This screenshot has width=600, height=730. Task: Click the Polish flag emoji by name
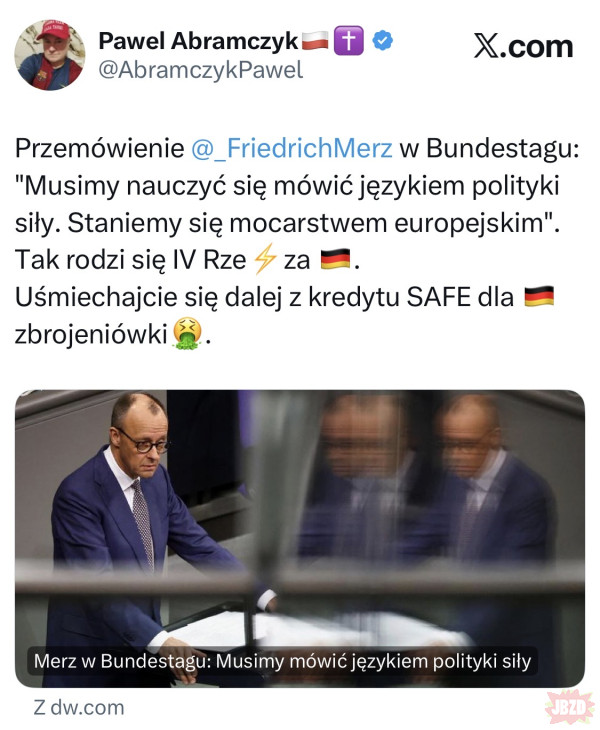point(315,41)
